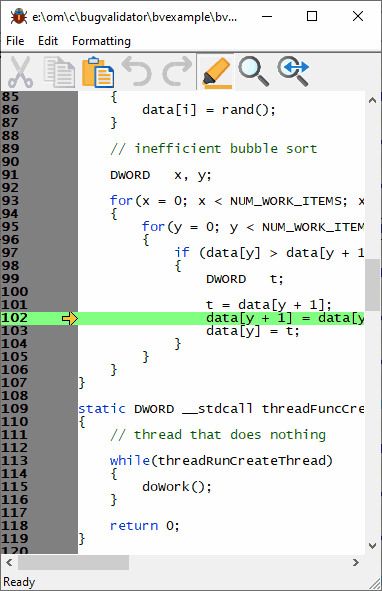
Task: Click the vertical scrollbar thumb
Action: click(x=373, y=285)
